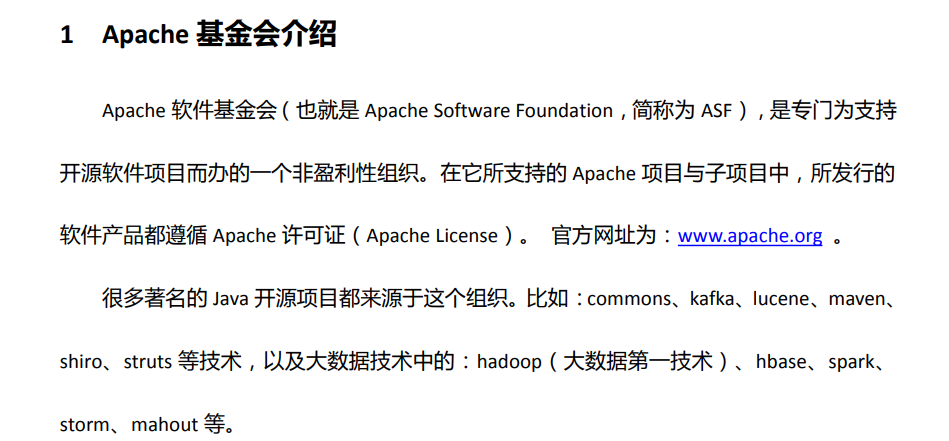The height and width of the screenshot is (441, 949).
Task: Click the text "官方网址为"
Action: 603,236
